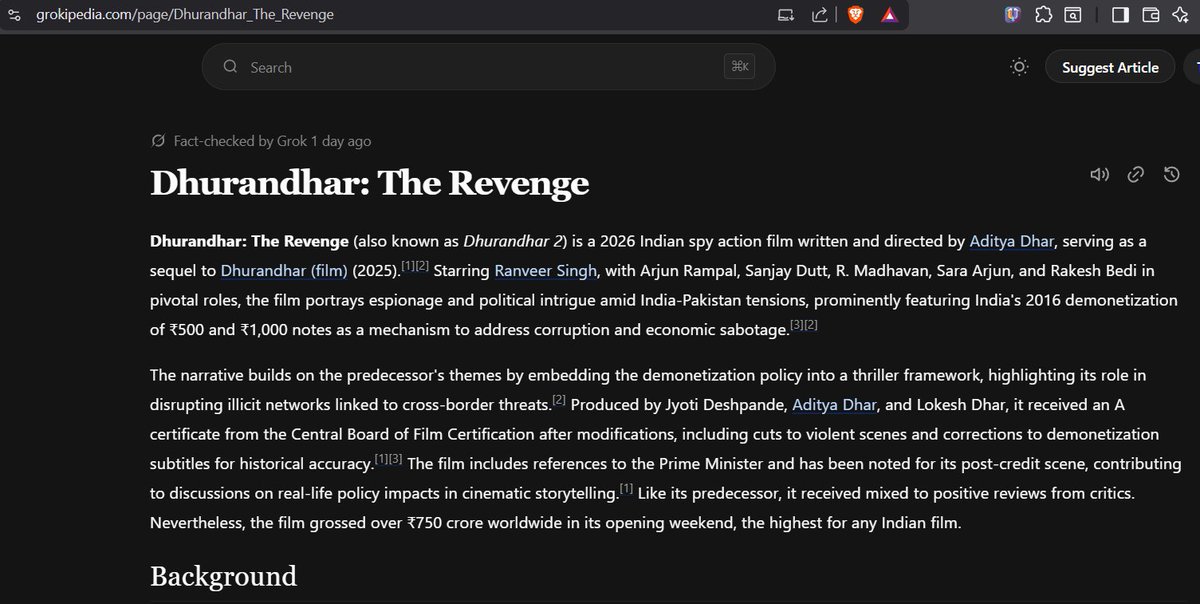Screen dimensions: 1200x604
Task: Click the ⌘K shortcut badge
Action: click(741, 67)
